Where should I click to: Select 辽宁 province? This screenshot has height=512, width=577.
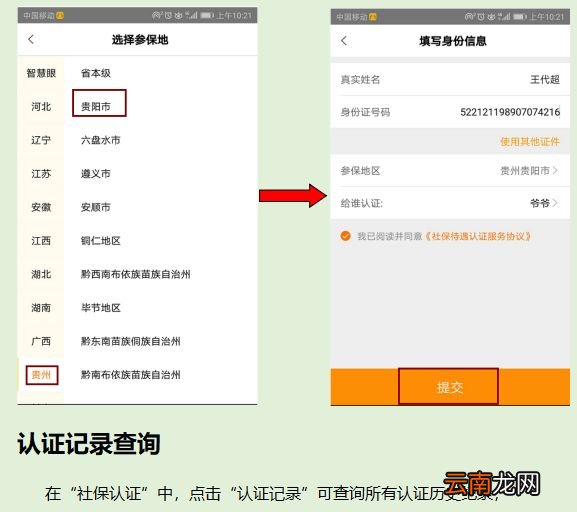(x=41, y=140)
